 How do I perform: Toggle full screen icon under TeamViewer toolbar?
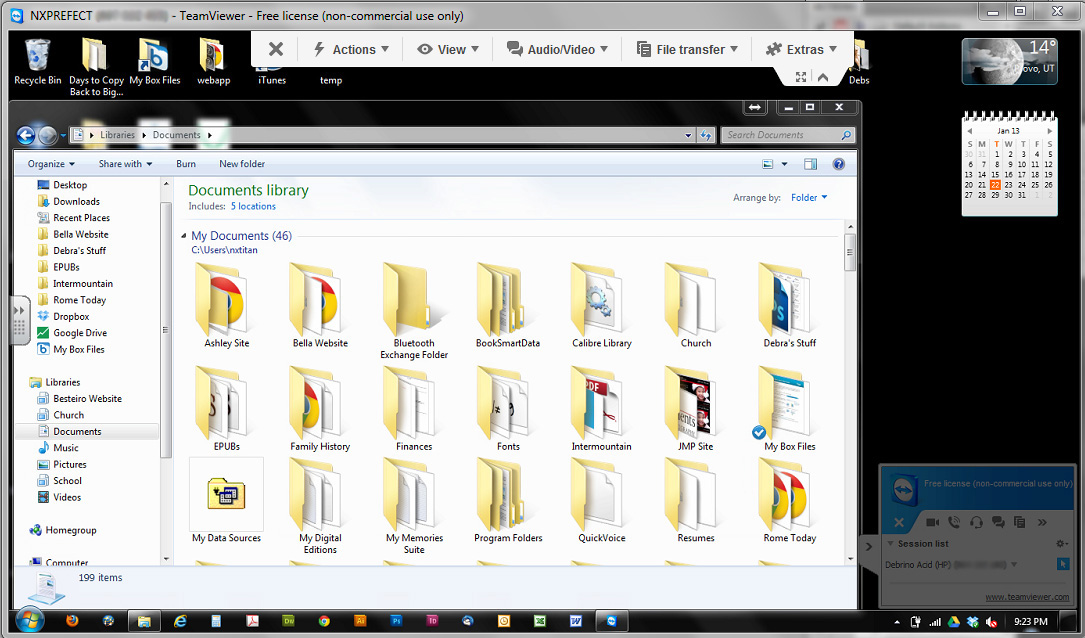click(801, 77)
